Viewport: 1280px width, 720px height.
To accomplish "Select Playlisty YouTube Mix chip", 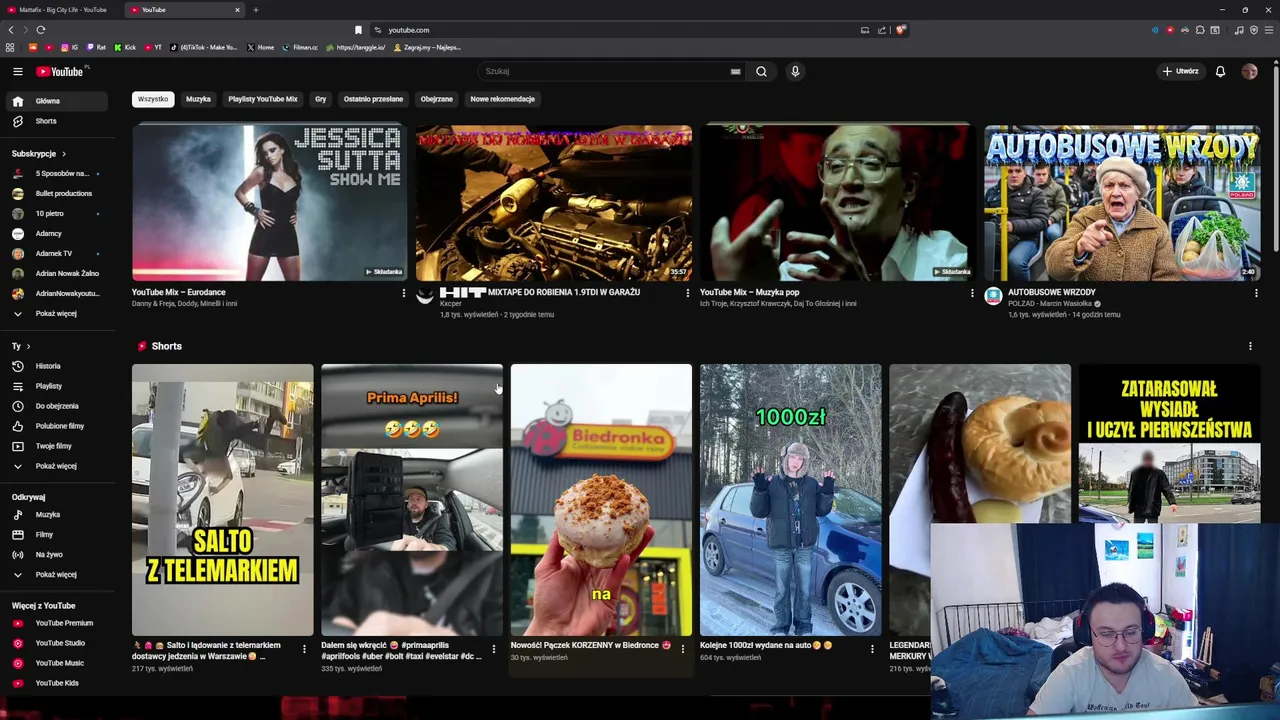I will click(x=263, y=99).
